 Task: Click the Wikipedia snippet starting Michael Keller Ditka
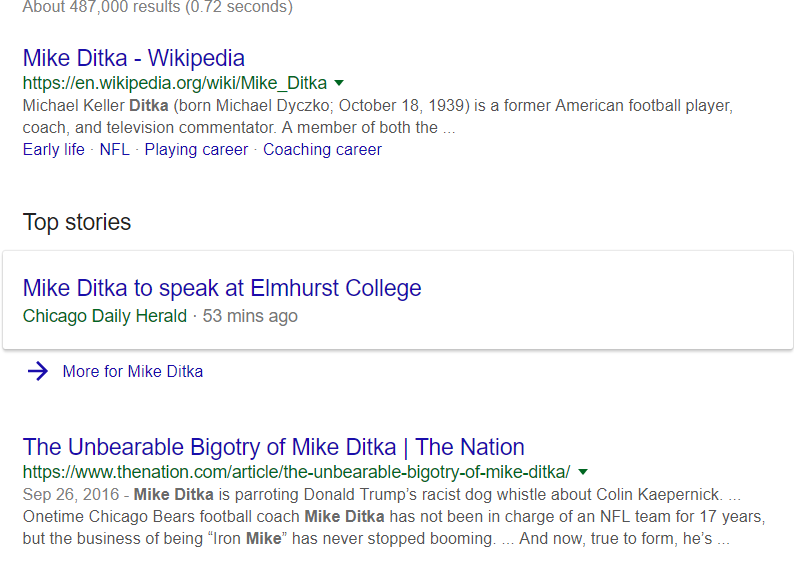(378, 116)
